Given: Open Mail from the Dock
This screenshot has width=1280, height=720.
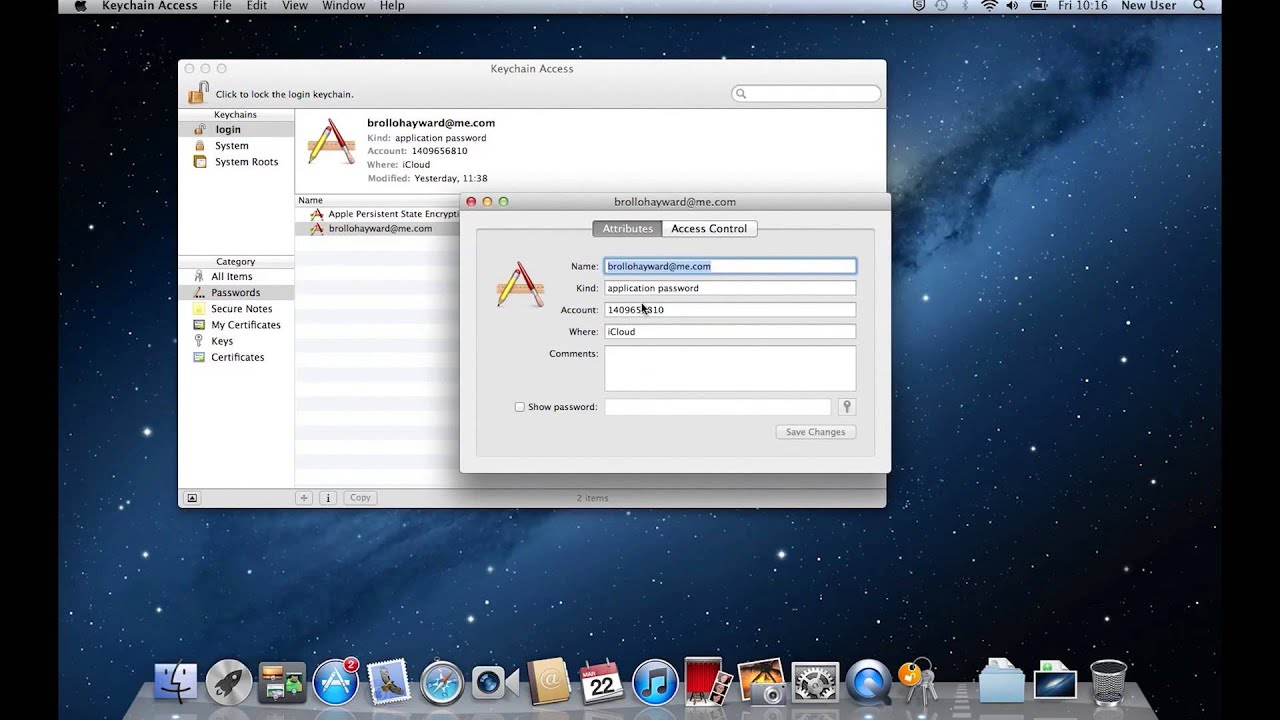Looking at the screenshot, I should point(388,682).
